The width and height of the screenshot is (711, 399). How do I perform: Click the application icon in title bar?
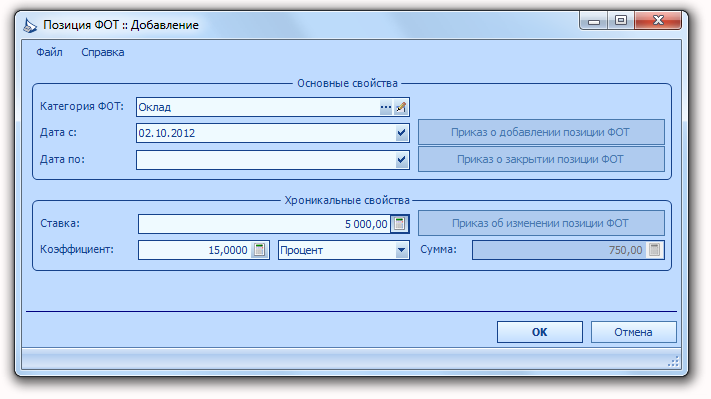pos(30,25)
